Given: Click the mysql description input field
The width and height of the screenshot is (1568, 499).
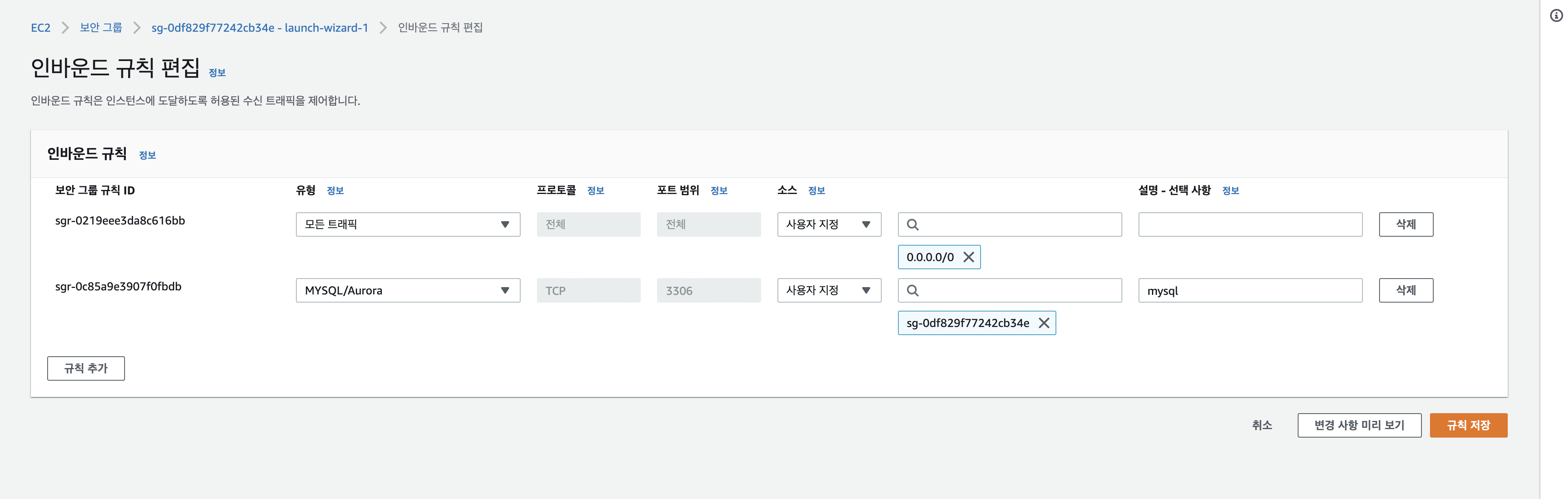Looking at the screenshot, I should 1250,290.
